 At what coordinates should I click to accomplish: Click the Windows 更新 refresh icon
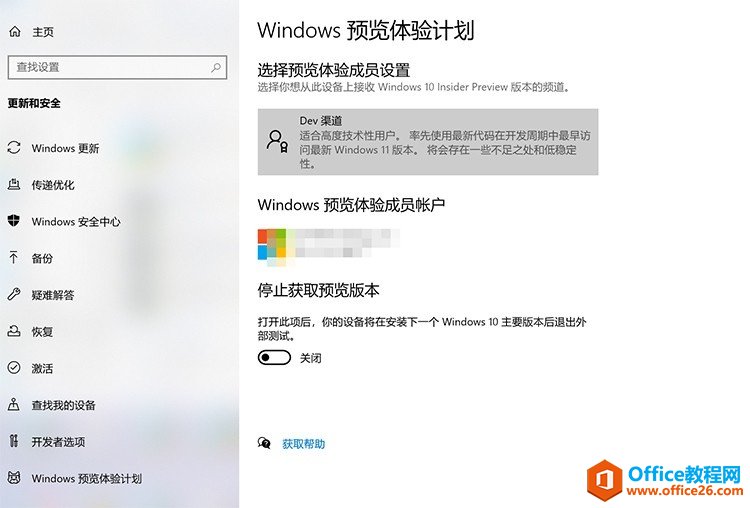coord(14,148)
